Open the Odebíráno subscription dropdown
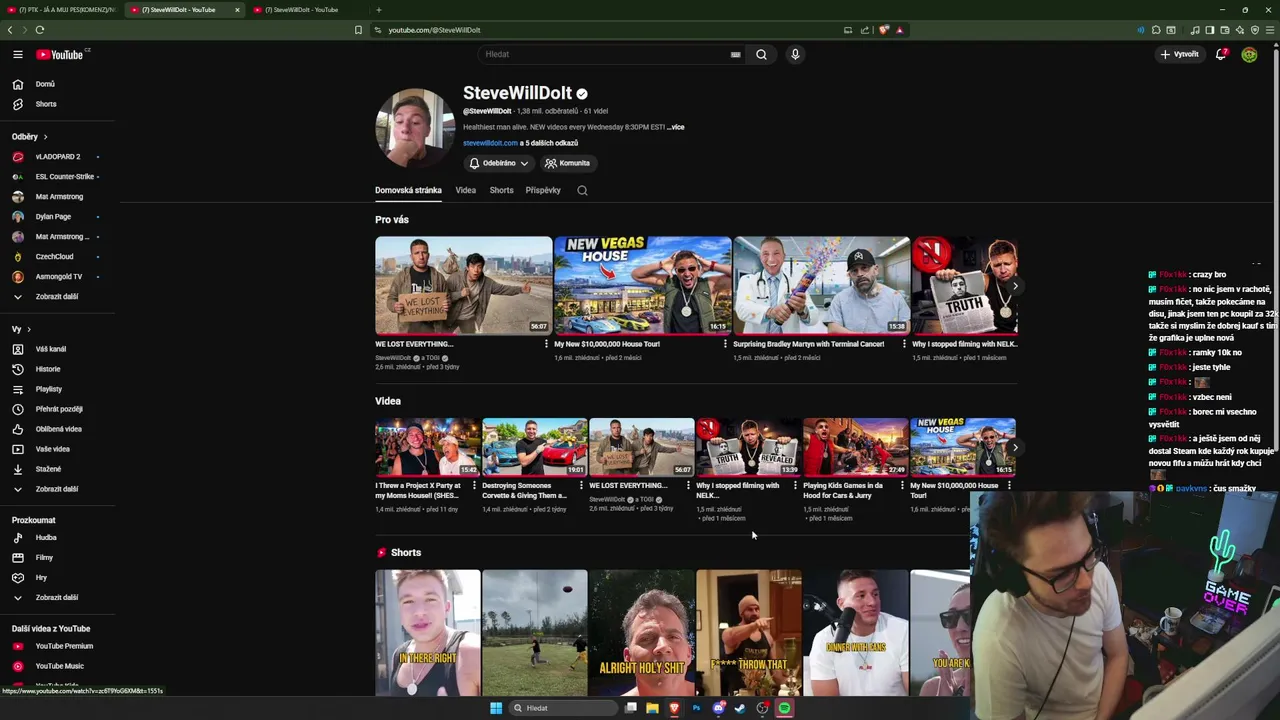 pos(498,163)
